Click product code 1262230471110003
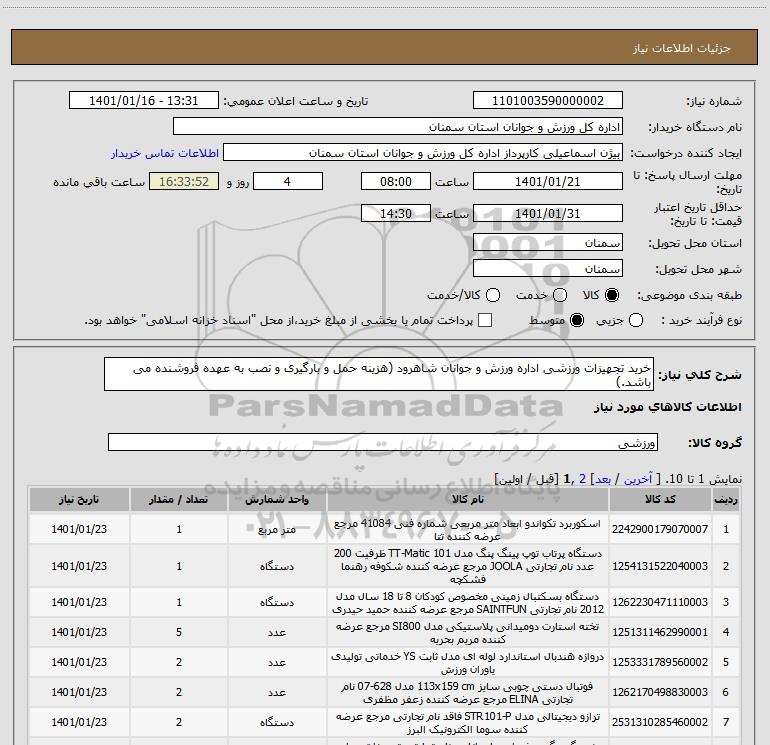770x745 pixels. click(660, 602)
